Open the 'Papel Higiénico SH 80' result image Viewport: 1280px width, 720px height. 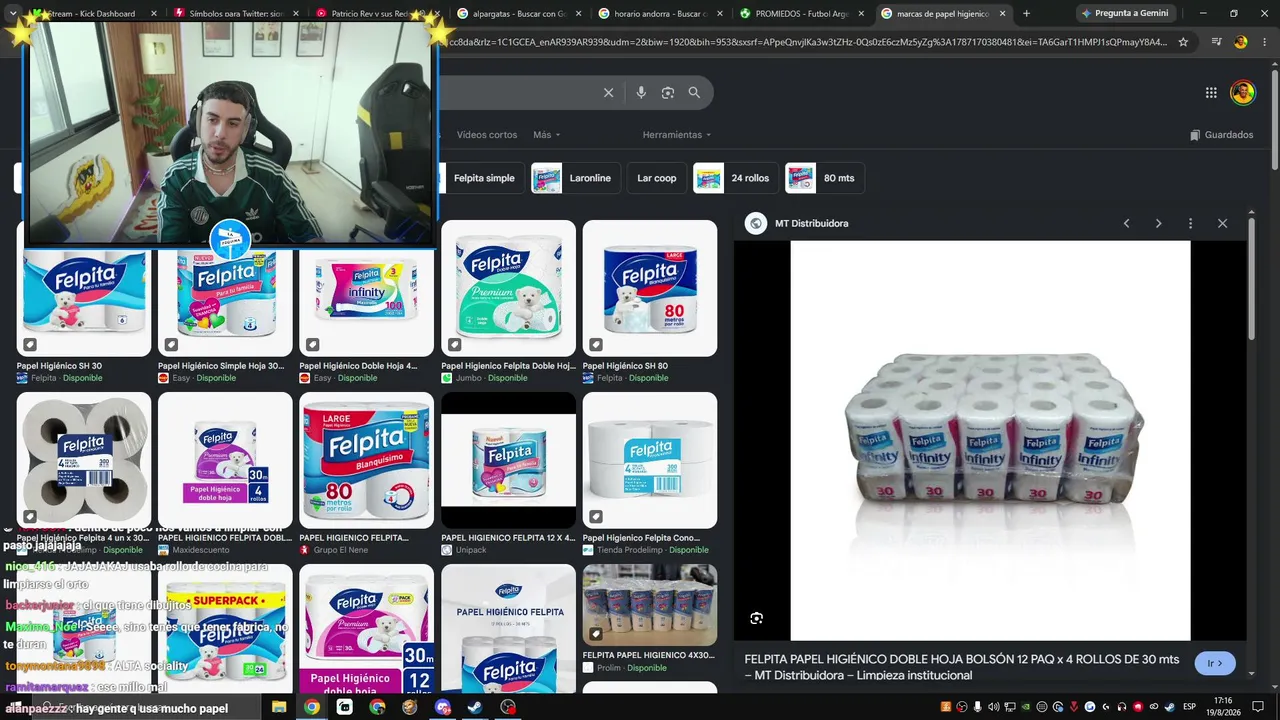point(650,288)
